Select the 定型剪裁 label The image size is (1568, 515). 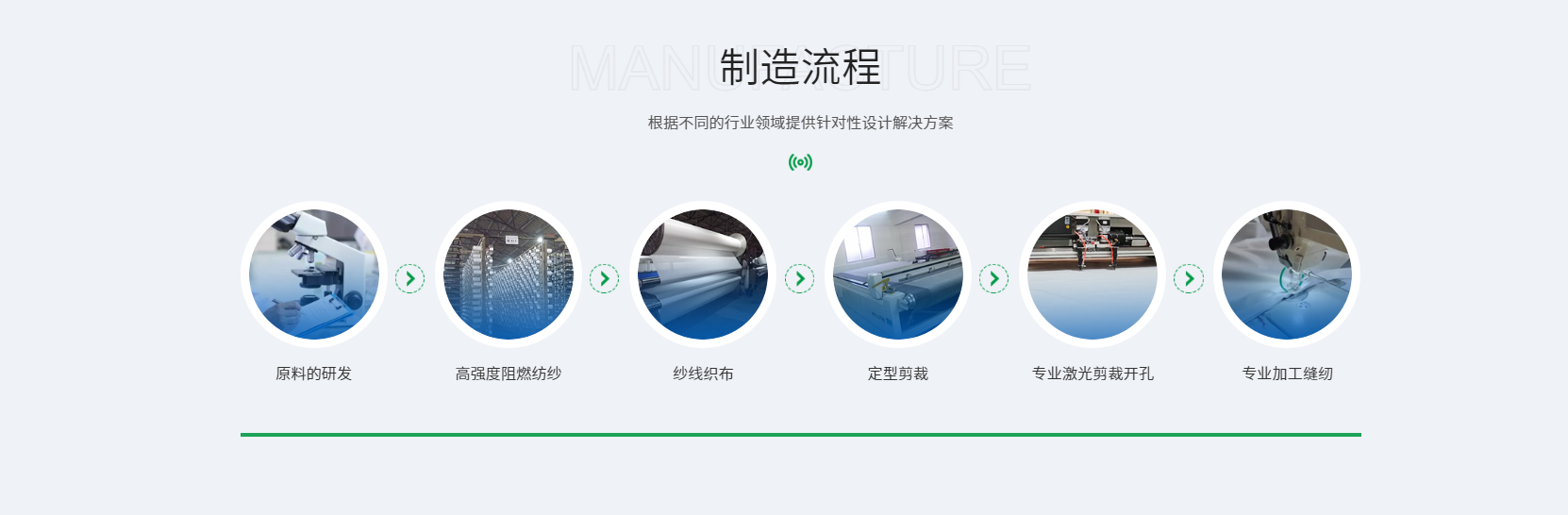(x=898, y=374)
